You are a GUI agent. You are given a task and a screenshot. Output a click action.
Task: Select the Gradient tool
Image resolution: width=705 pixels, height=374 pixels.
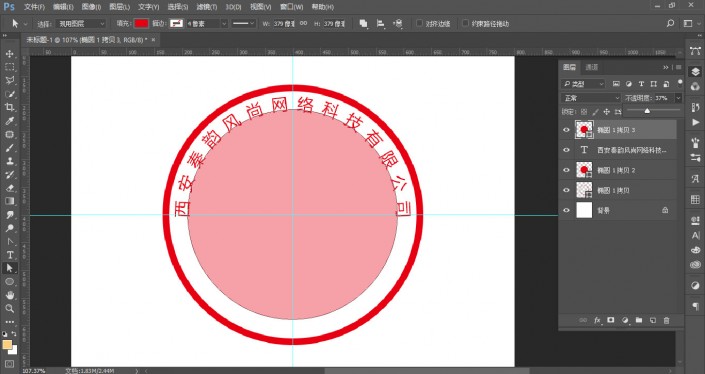tap(9, 201)
